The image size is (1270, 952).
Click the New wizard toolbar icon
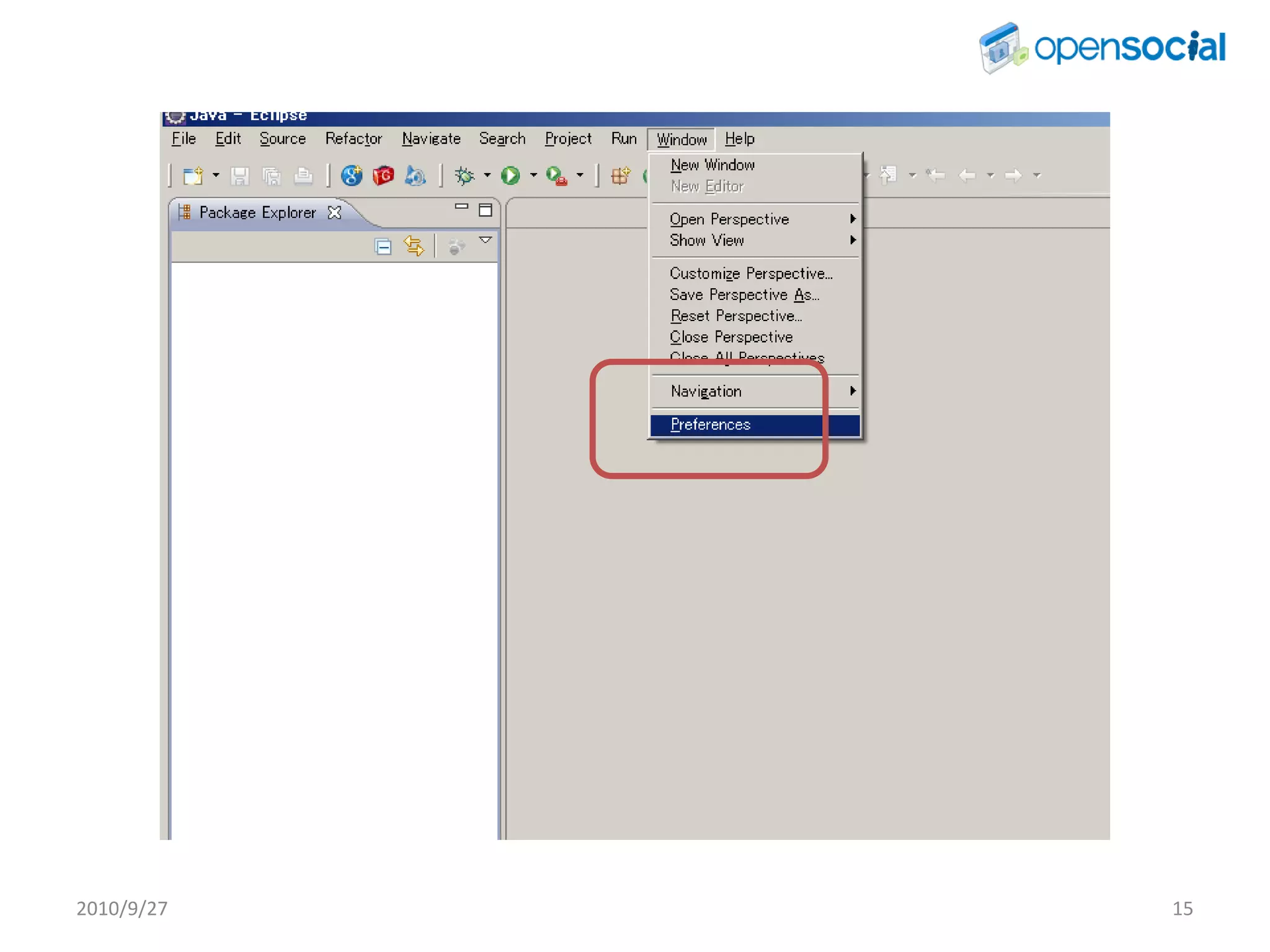pyautogui.click(x=193, y=176)
